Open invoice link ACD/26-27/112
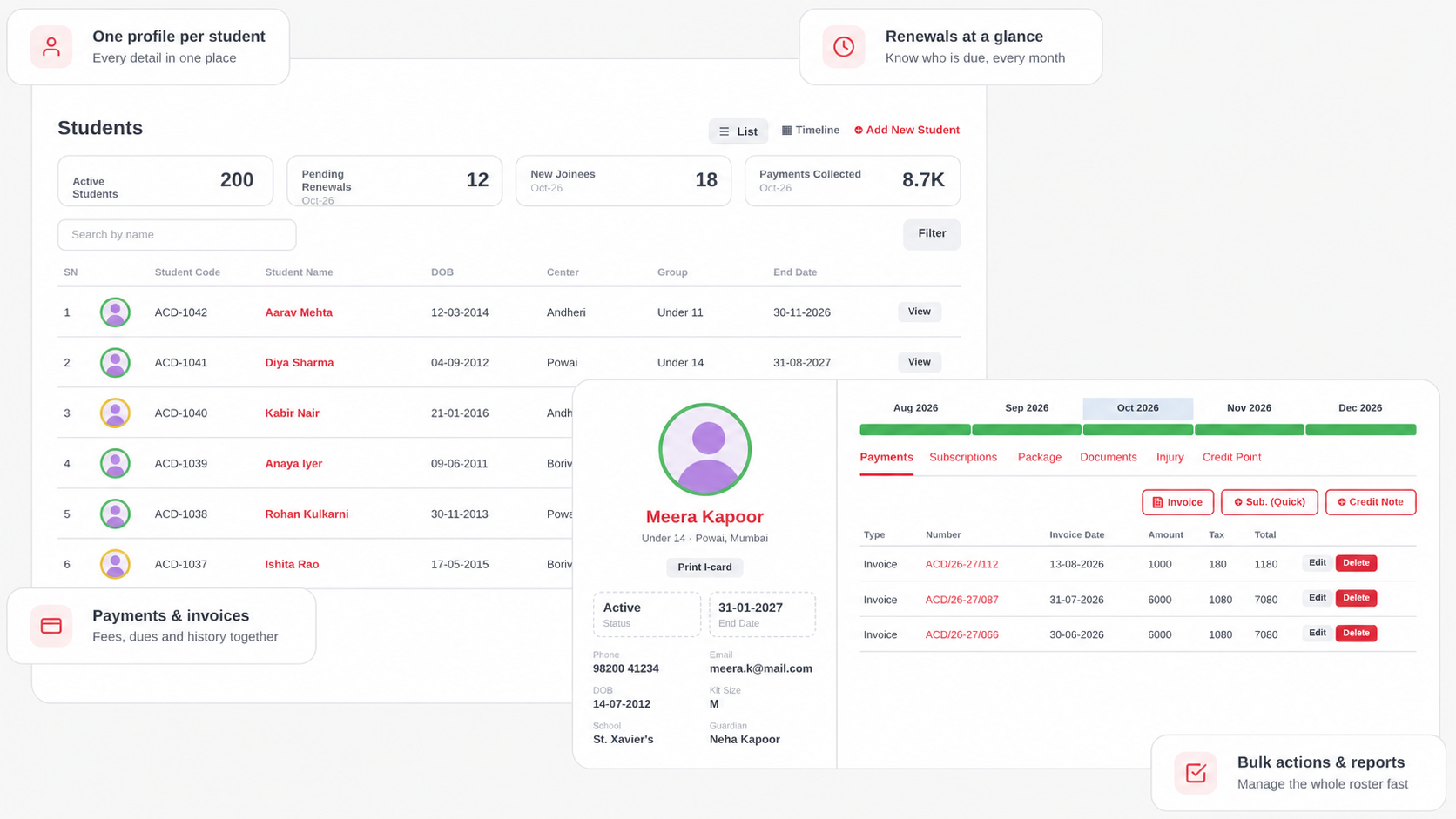This screenshot has height=819, width=1456. point(961,565)
